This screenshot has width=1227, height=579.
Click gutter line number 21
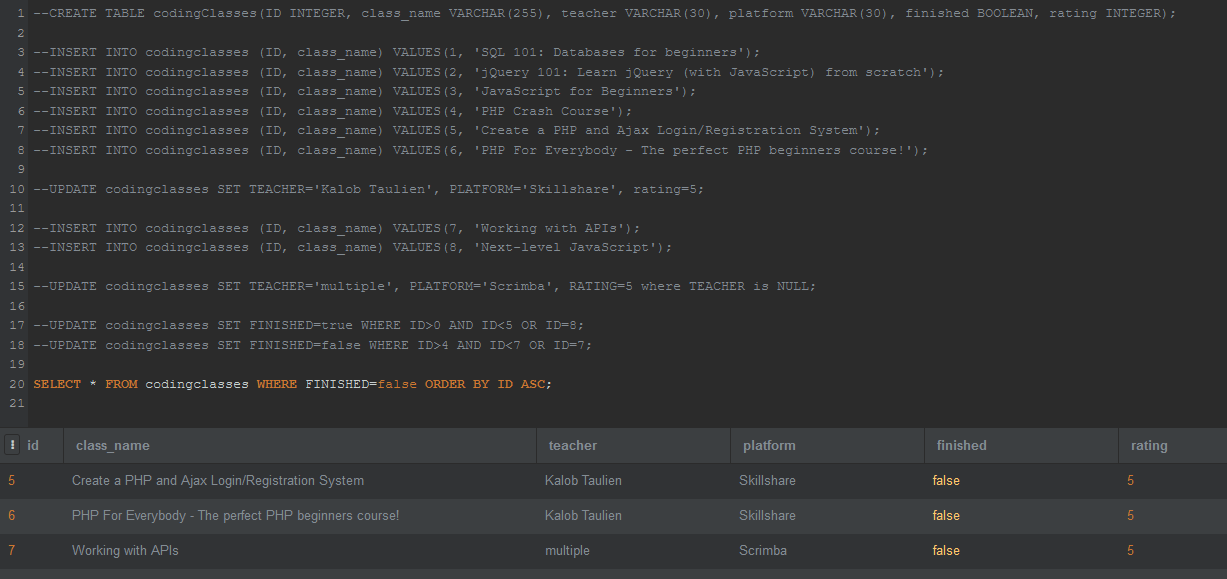(x=16, y=403)
